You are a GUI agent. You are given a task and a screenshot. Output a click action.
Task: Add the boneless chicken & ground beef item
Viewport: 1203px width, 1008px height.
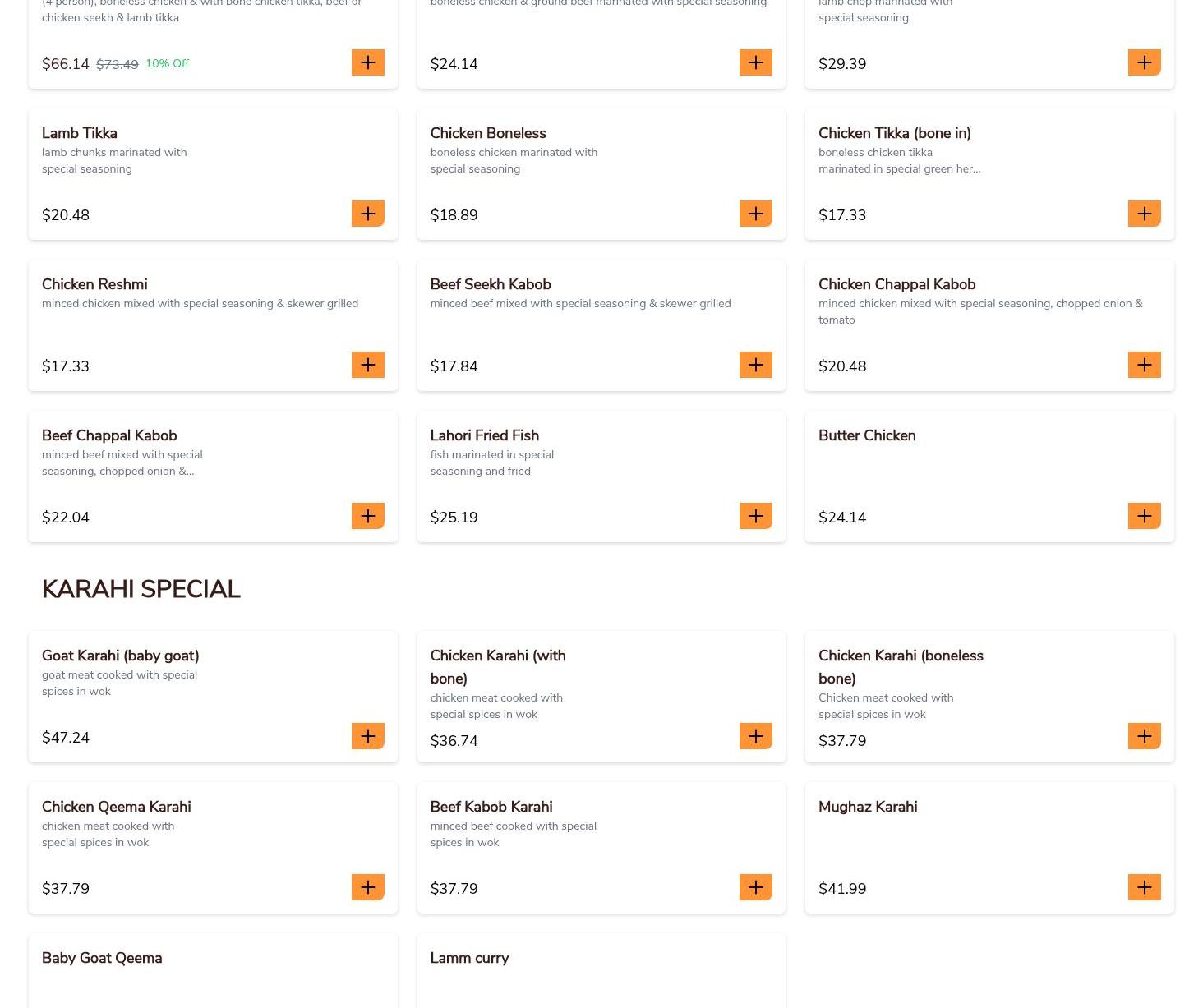point(755,62)
